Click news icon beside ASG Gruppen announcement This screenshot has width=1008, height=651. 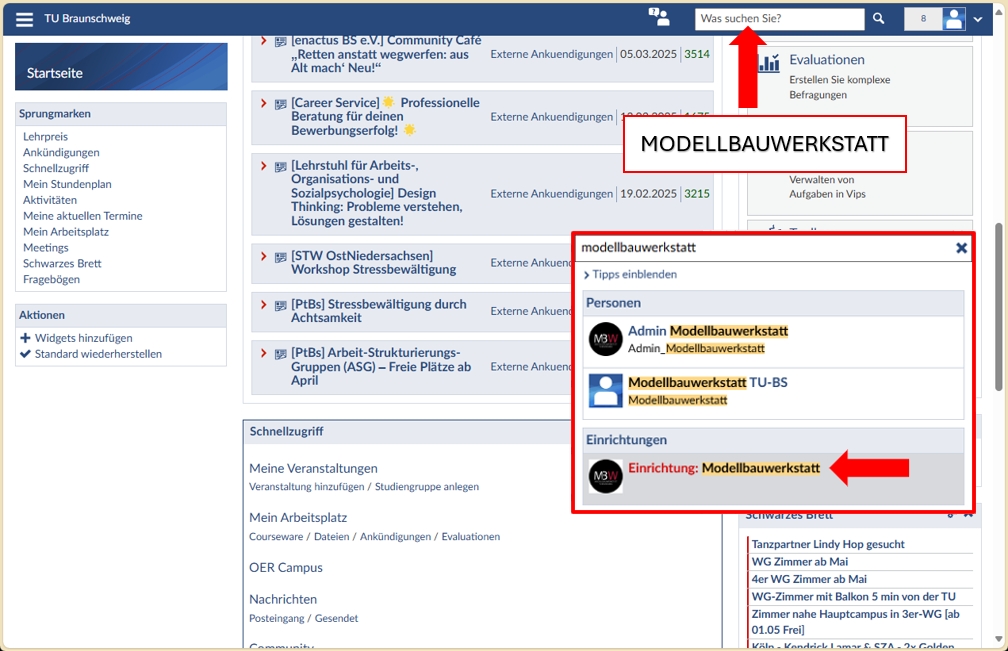[x=281, y=354]
